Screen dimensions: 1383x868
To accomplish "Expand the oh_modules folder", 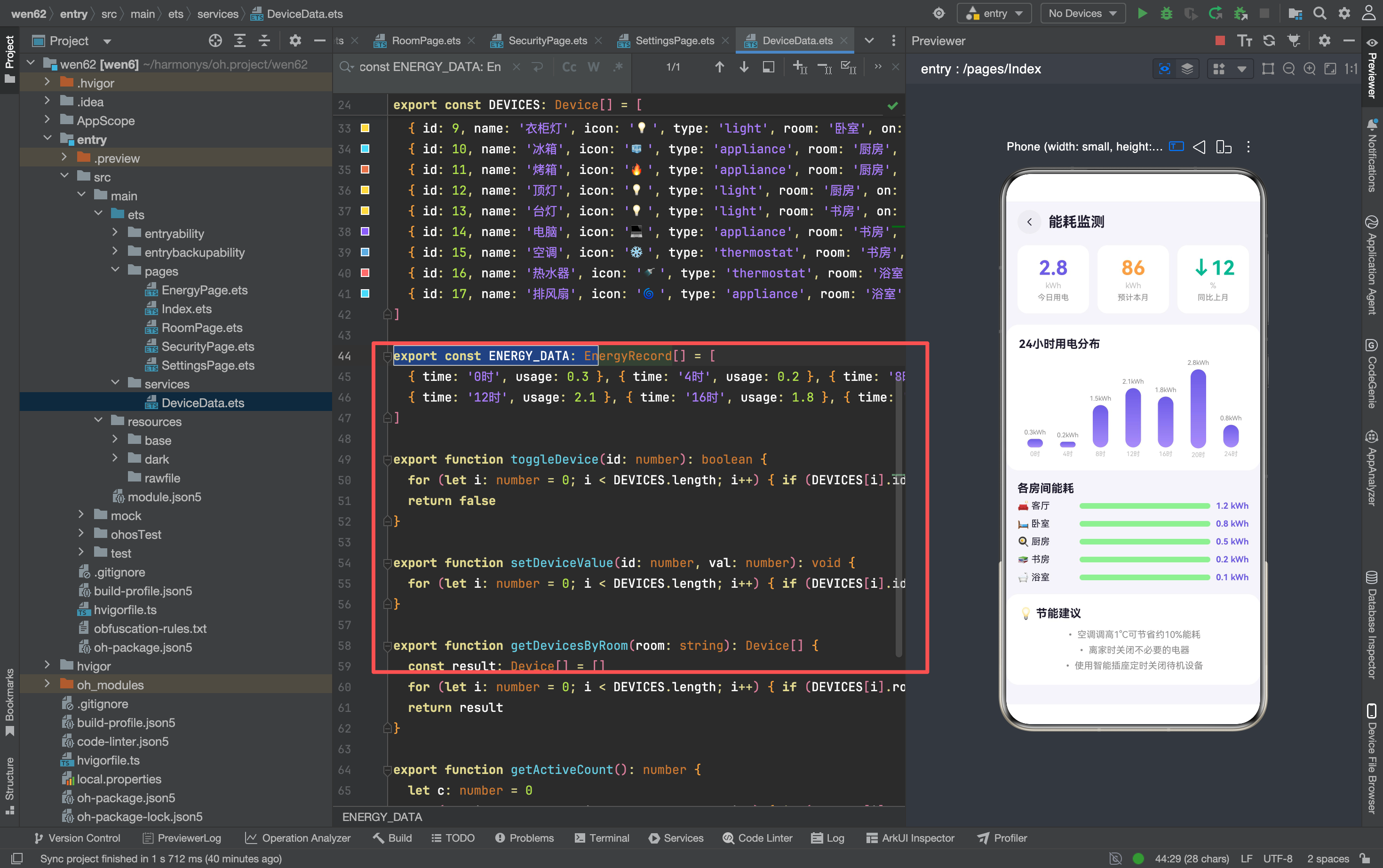I will pos(47,684).
